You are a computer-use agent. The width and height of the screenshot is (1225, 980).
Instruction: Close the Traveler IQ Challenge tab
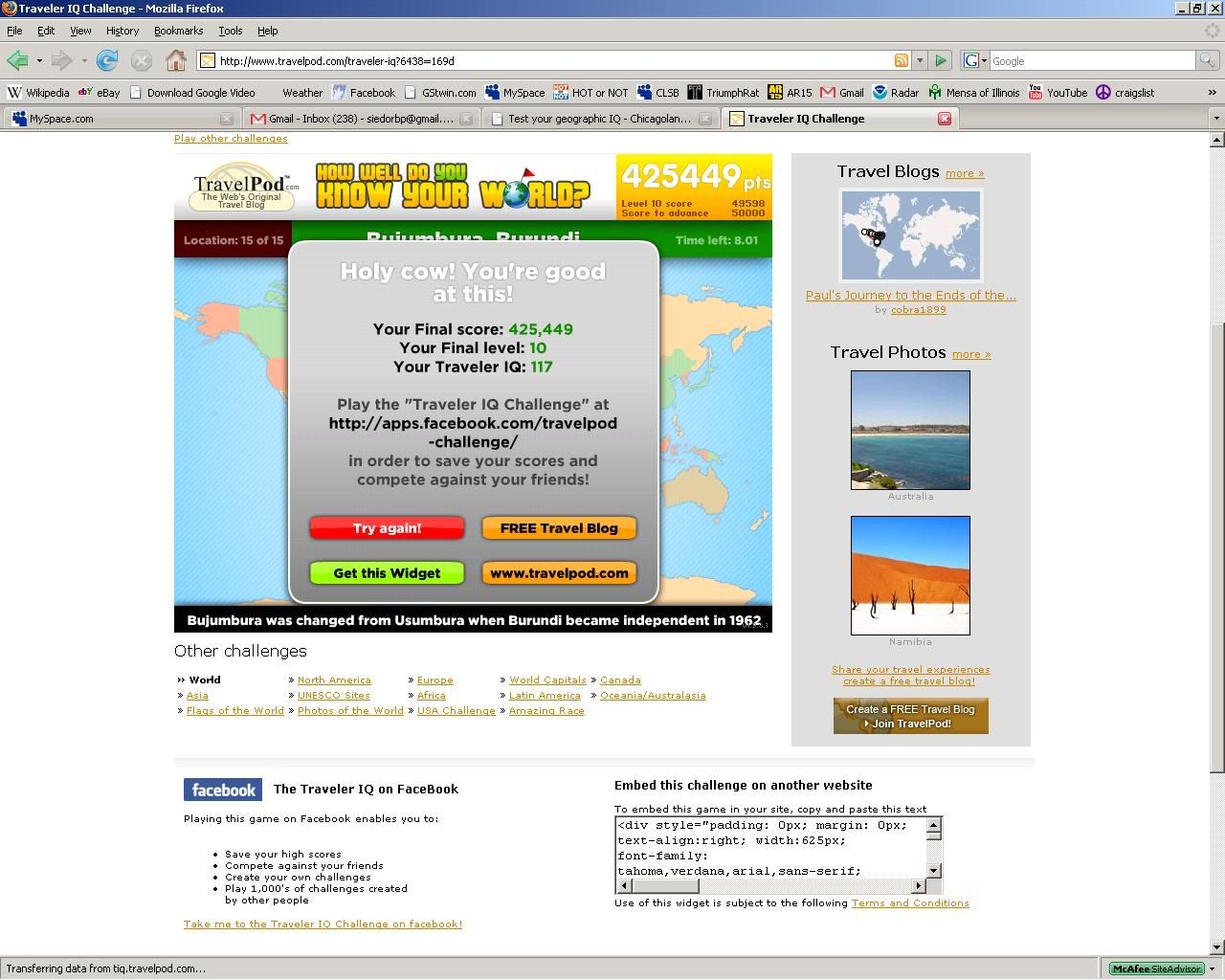point(945,119)
